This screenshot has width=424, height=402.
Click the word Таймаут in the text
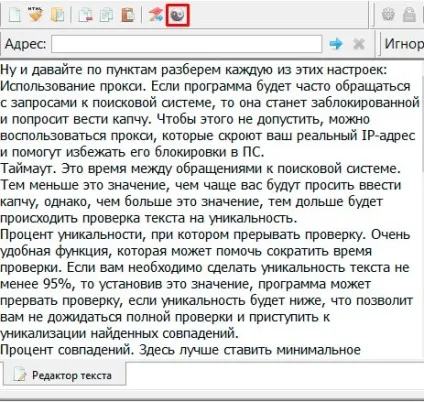(x=29, y=168)
